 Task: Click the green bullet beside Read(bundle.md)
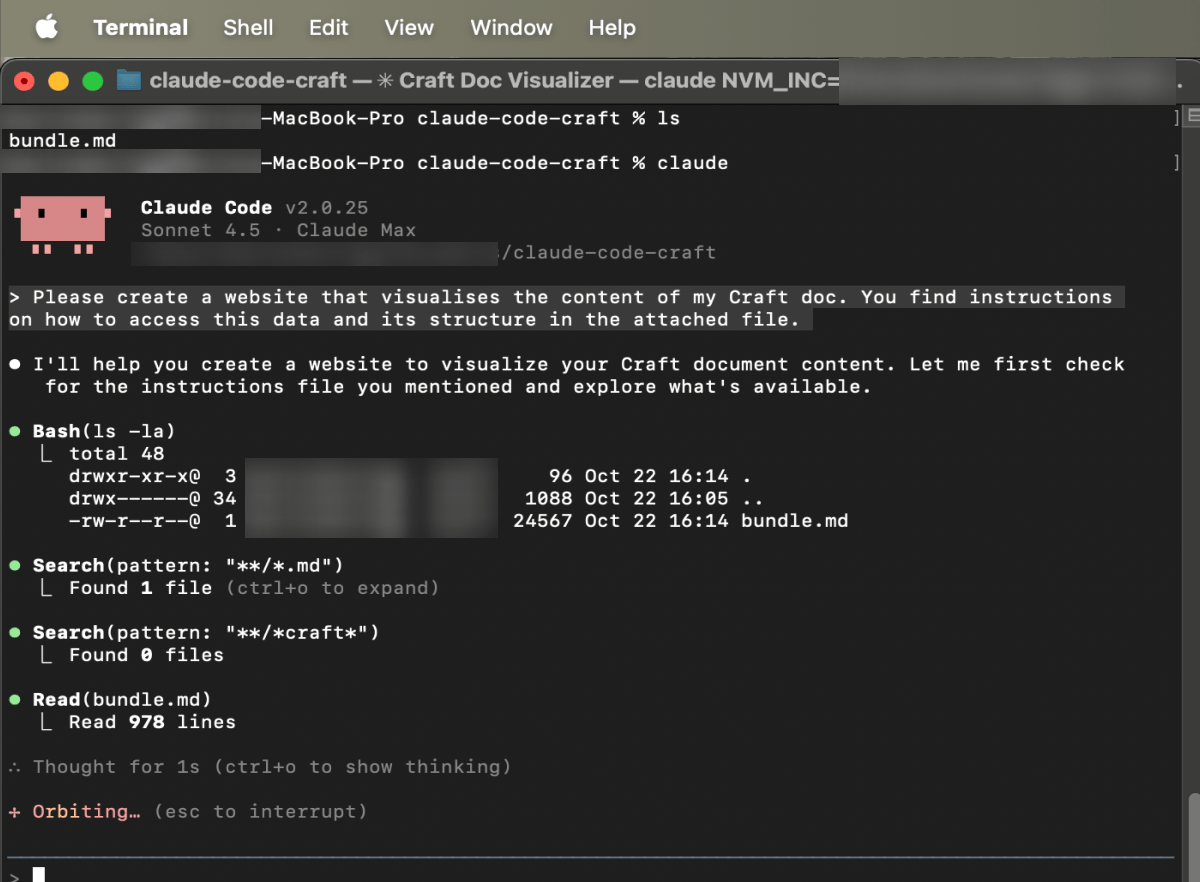[x=15, y=700]
